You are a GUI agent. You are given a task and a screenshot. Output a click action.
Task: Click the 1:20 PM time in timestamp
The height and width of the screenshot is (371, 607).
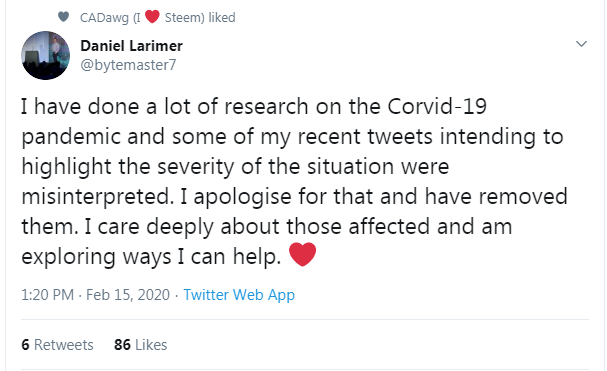point(47,295)
